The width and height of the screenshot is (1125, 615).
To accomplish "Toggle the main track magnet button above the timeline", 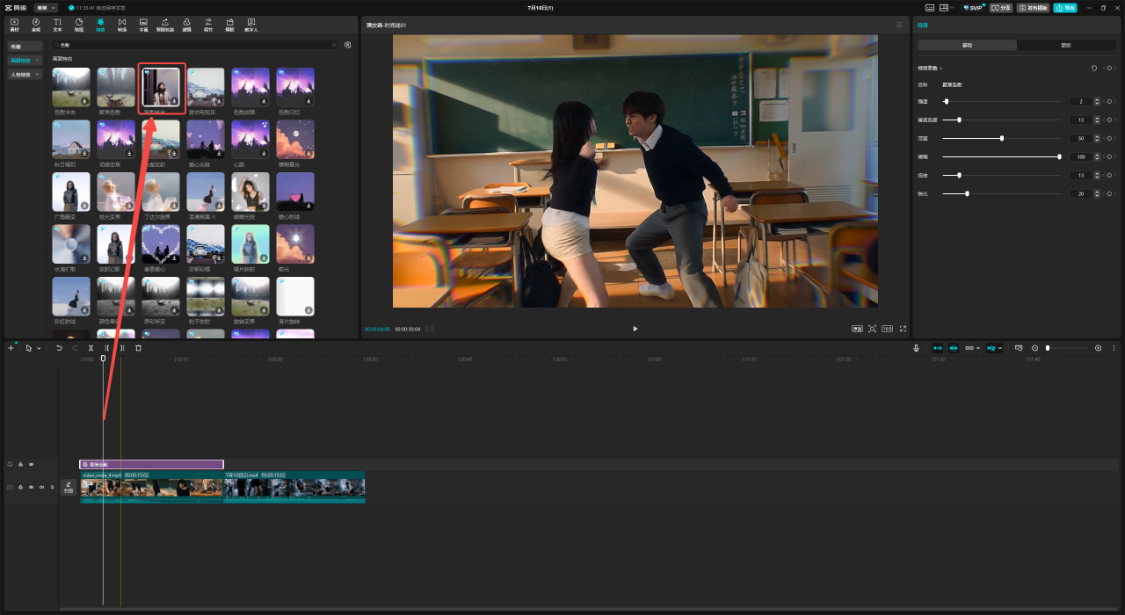I will pos(938,348).
